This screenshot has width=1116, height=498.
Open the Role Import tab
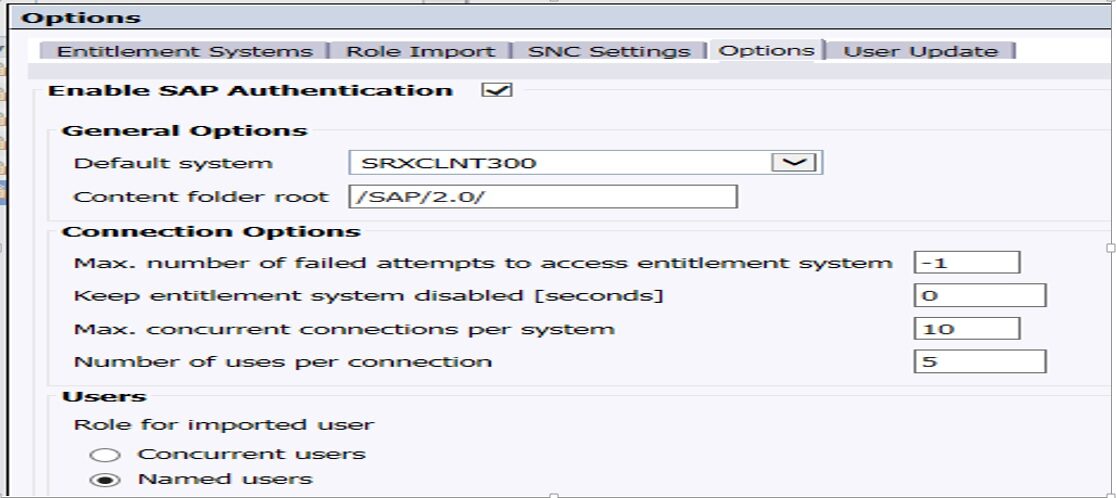point(420,51)
